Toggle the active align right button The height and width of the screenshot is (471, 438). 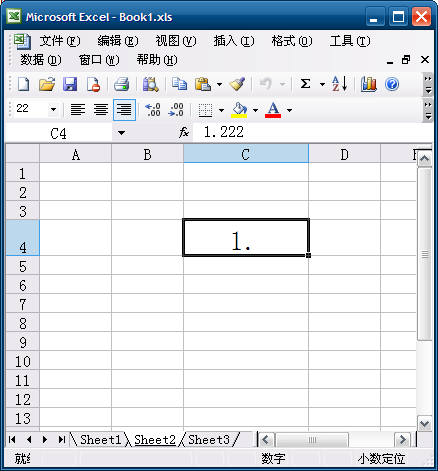tap(124, 110)
